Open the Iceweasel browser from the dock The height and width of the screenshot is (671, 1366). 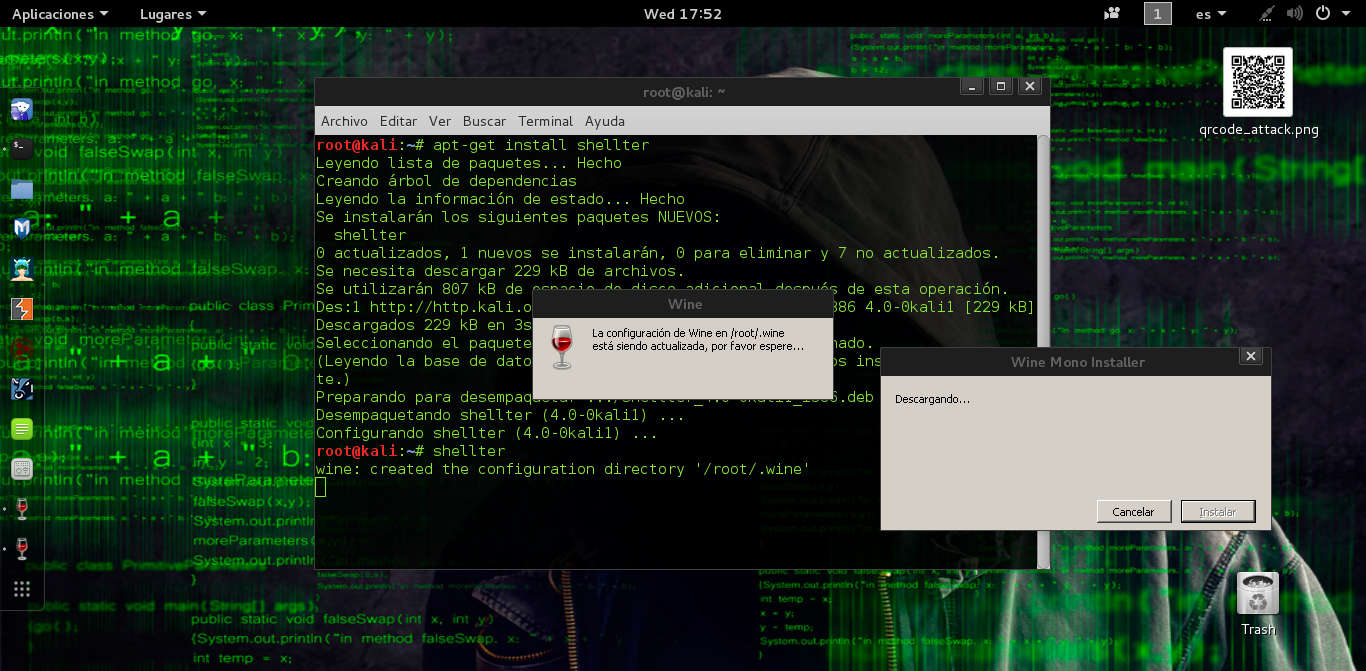coord(22,109)
